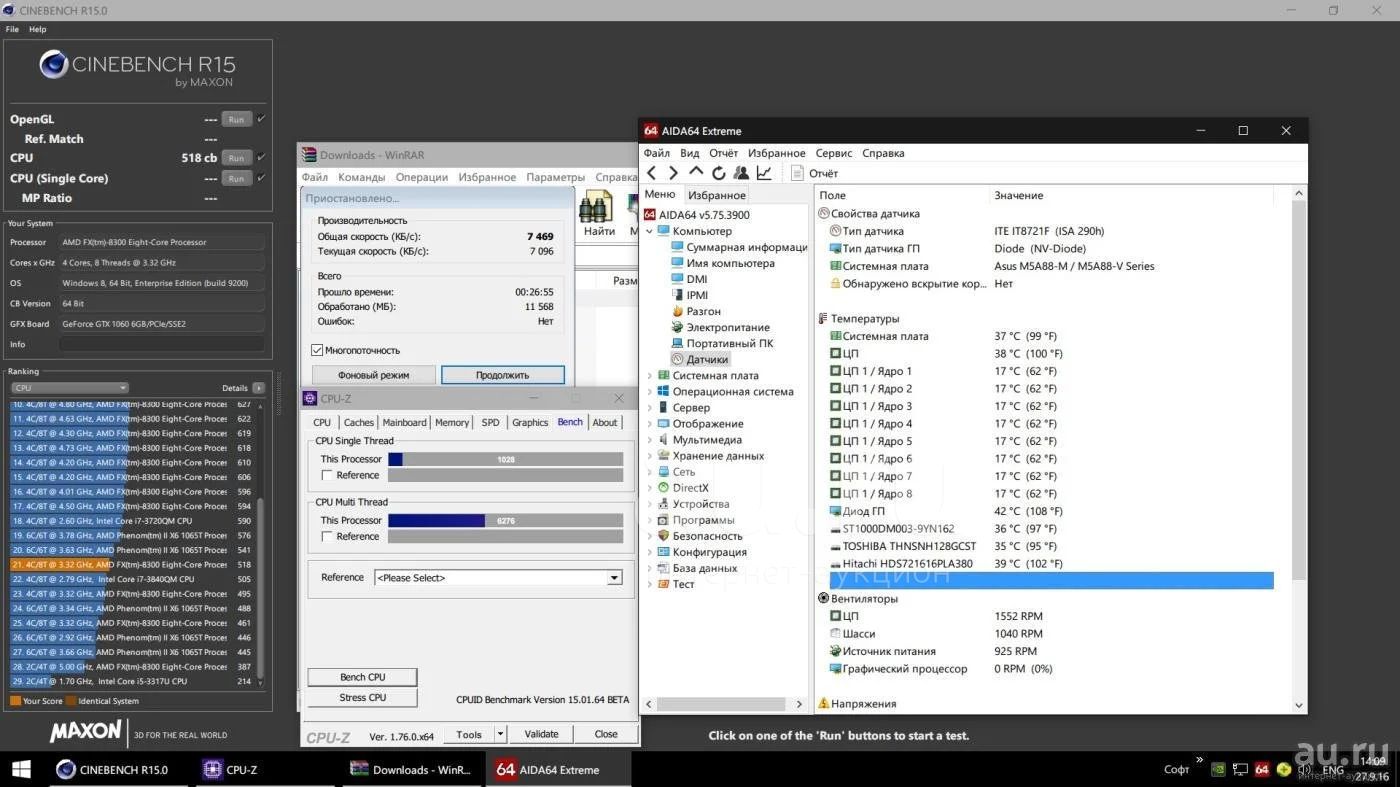Screen dimensions: 1400x787
Task: Click the Фоновый режим button
Action: pos(374,375)
